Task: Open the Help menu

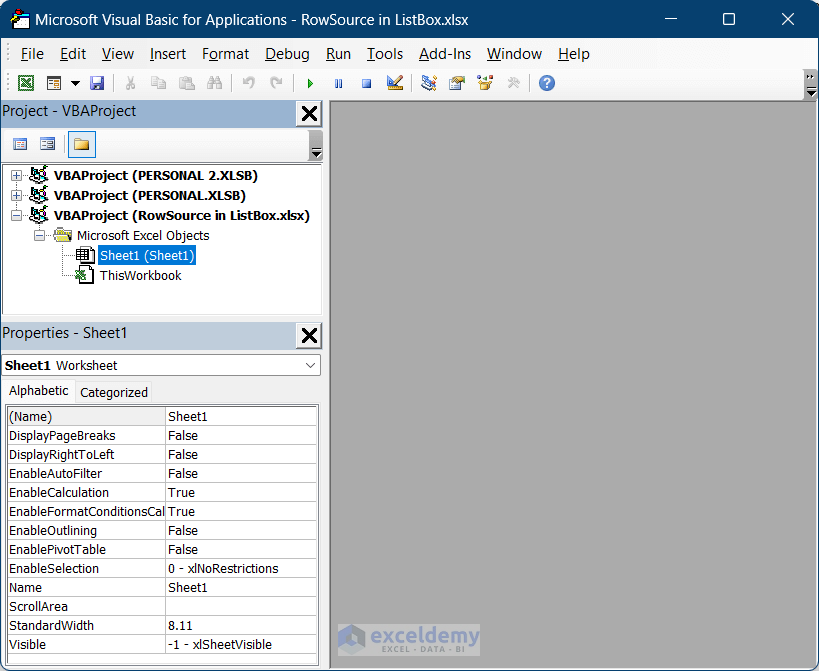Action: tap(574, 54)
